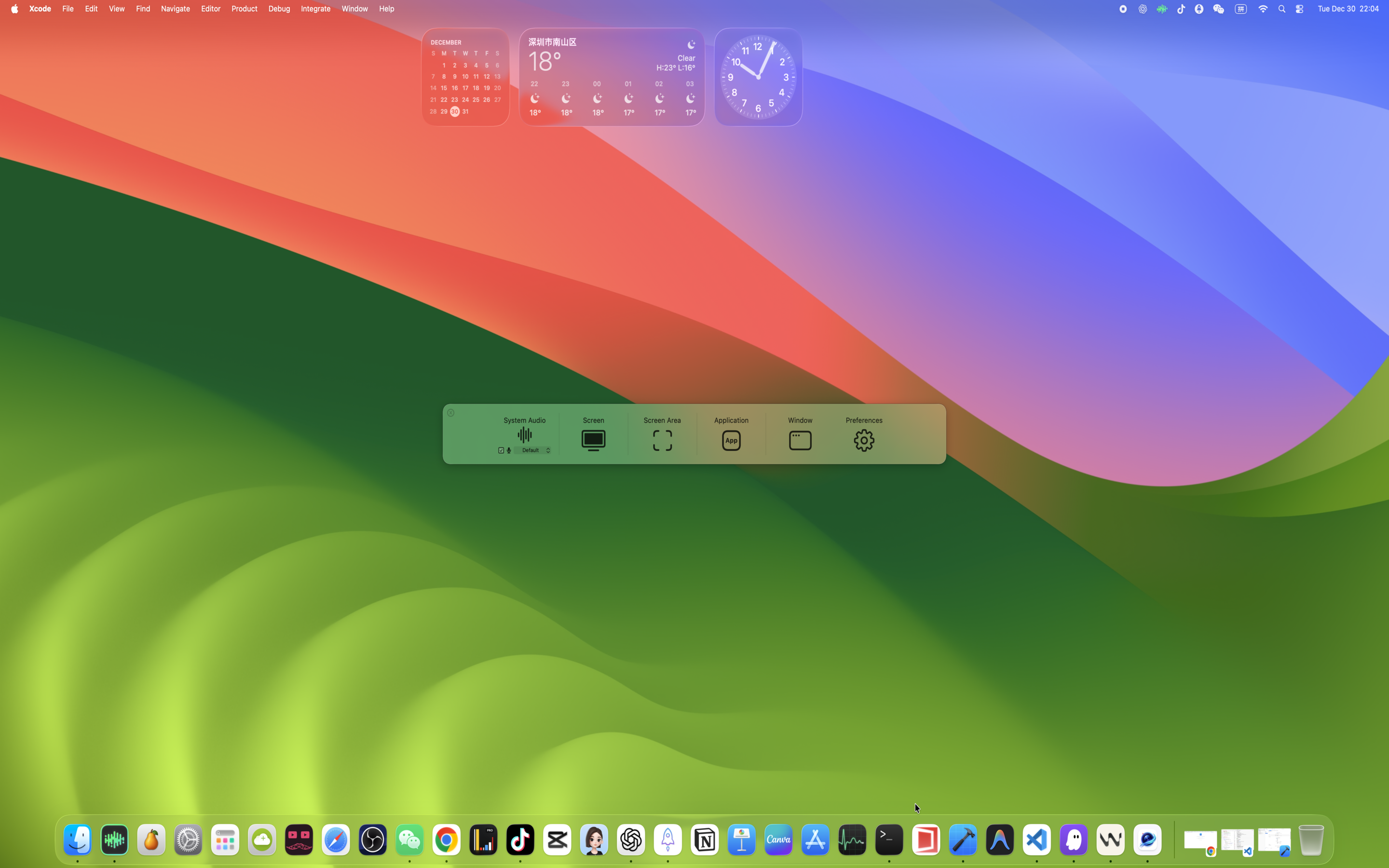The width and height of the screenshot is (1389, 868).
Task: Launch Terminal from the Dock
Action: coord(888,840)
